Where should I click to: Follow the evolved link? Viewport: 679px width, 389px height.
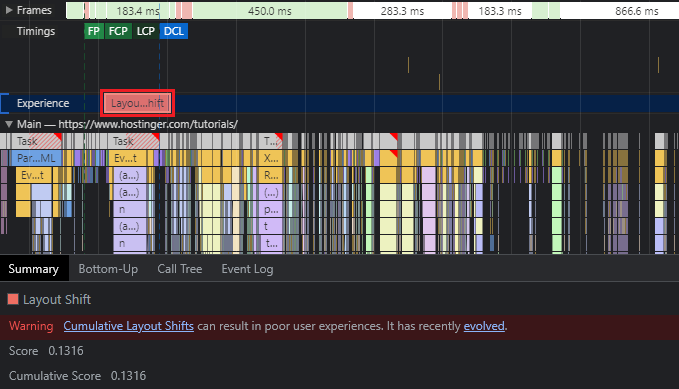pos(484,326)
